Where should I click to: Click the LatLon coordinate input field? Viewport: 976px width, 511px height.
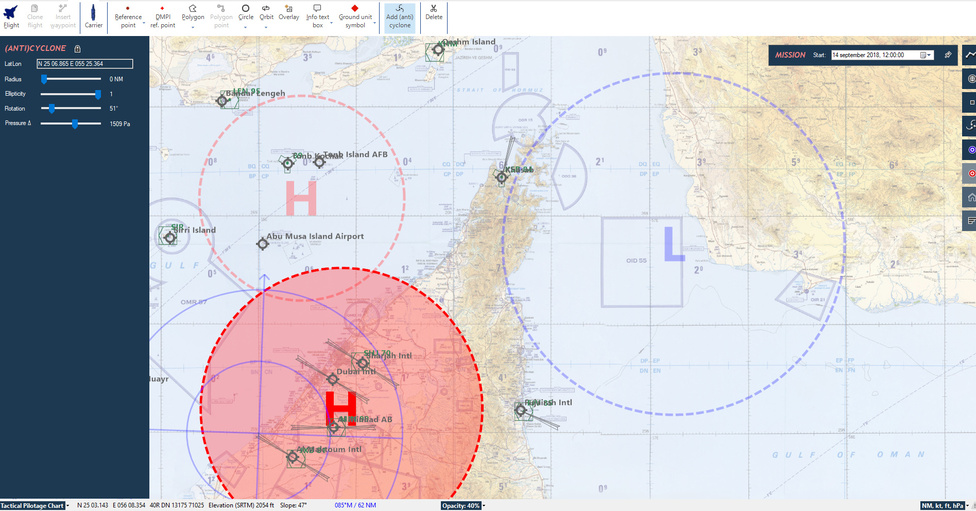coord(84,64)
